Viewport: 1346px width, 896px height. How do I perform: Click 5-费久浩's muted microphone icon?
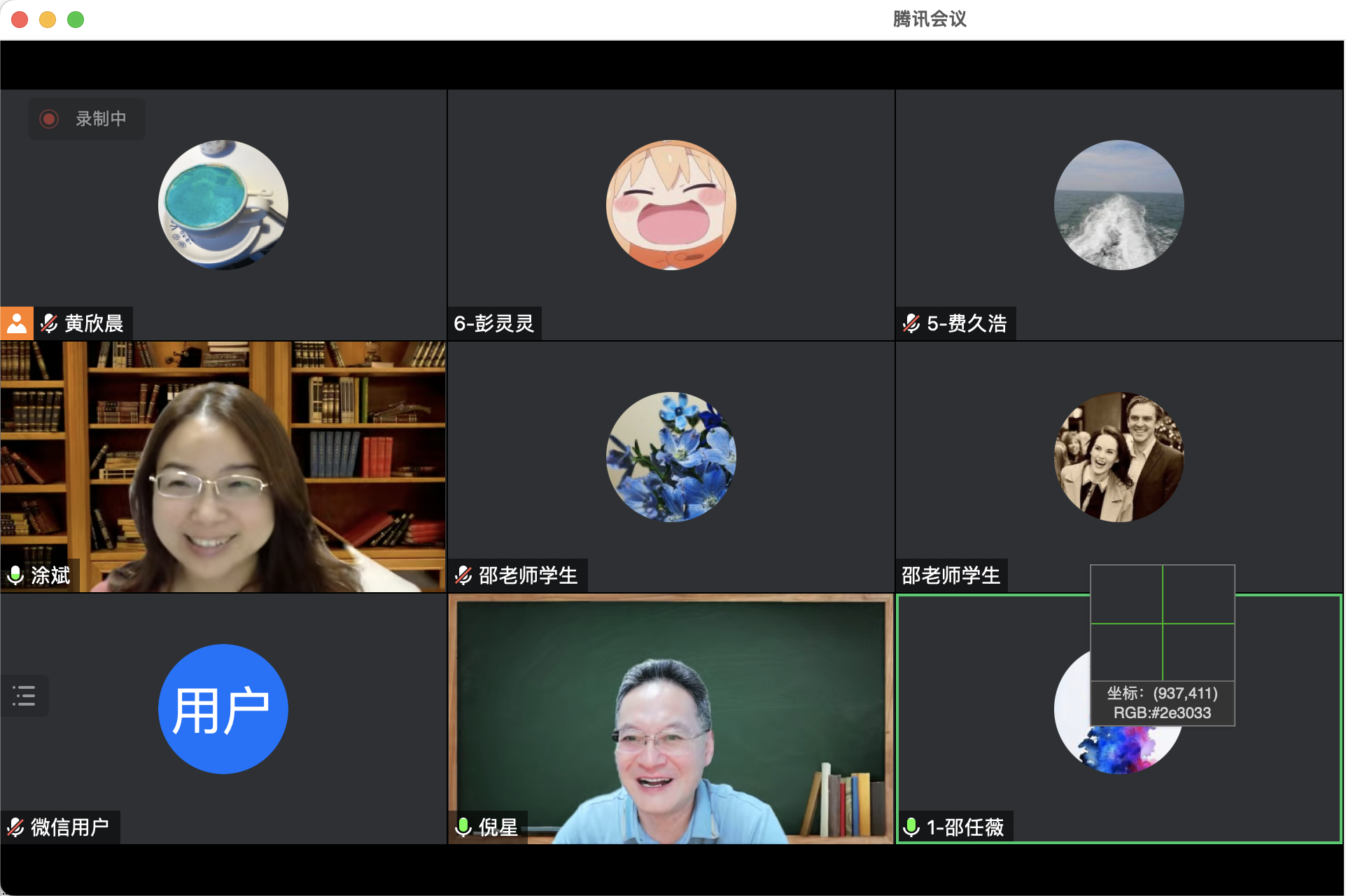(x=911, y=323)
